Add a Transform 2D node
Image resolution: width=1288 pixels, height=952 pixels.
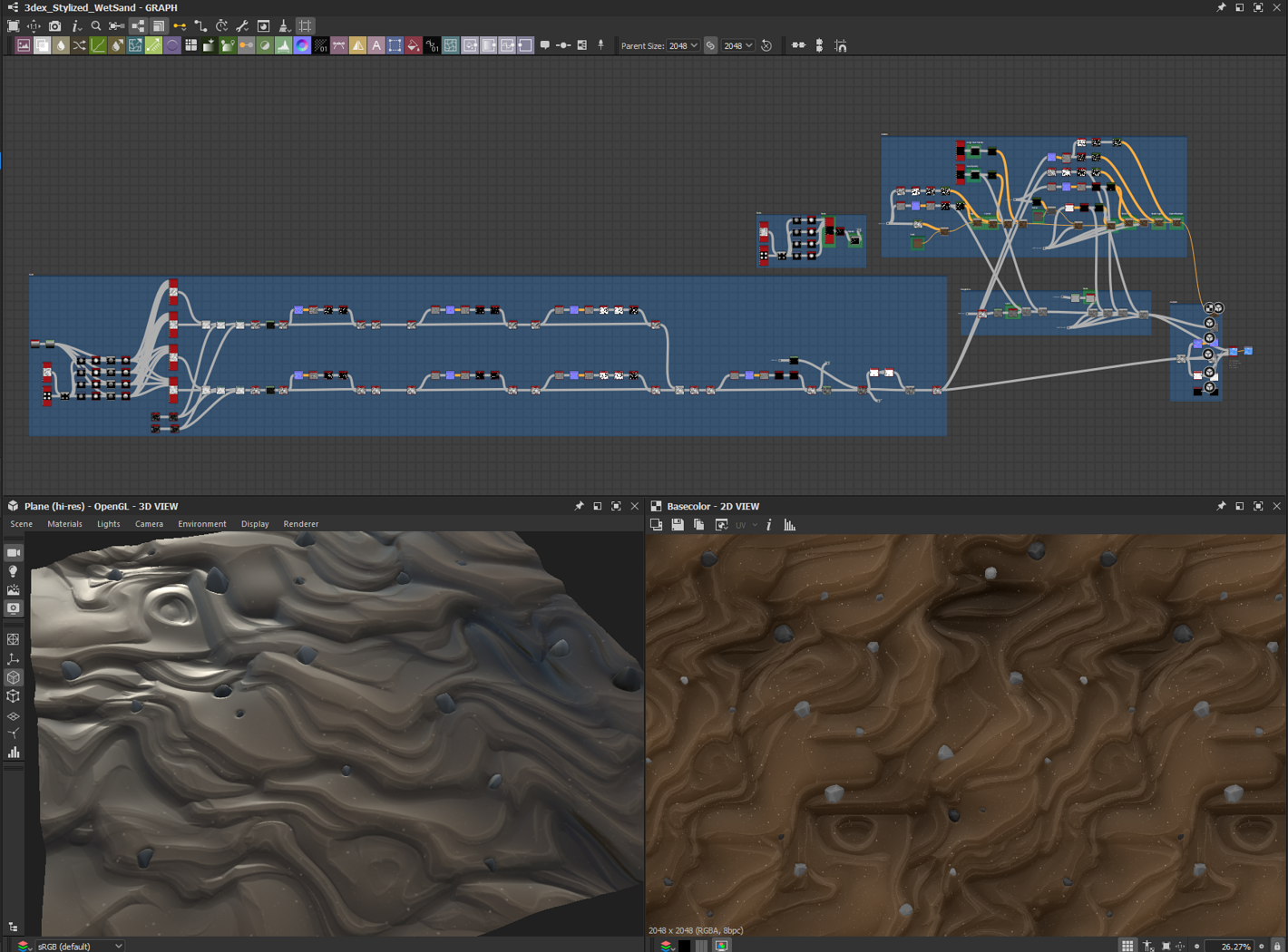click(395, 45)
